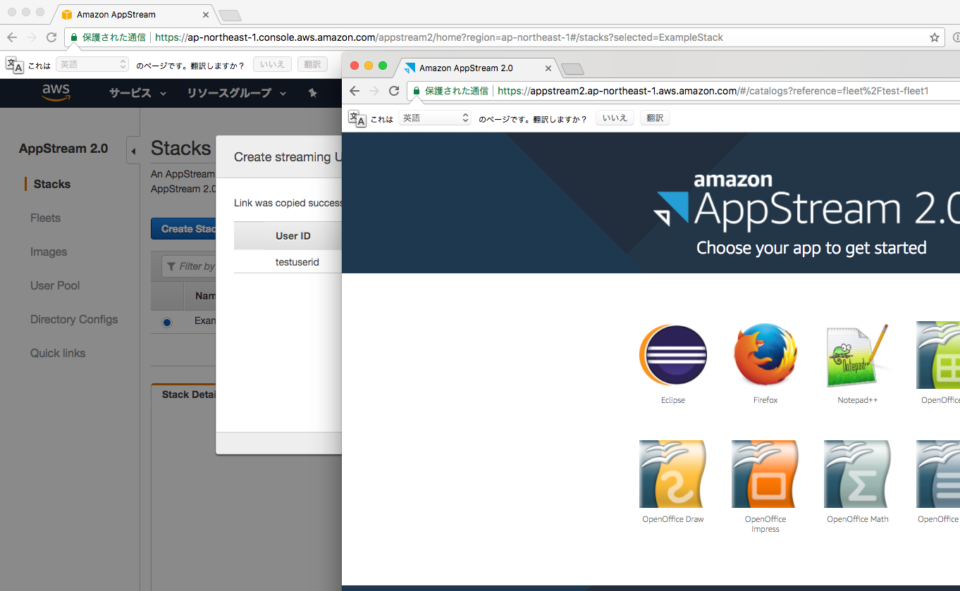The width and height of the screenshot is (960, 591).
Task: Open OpenOffice Math
Action: point(857,475)
